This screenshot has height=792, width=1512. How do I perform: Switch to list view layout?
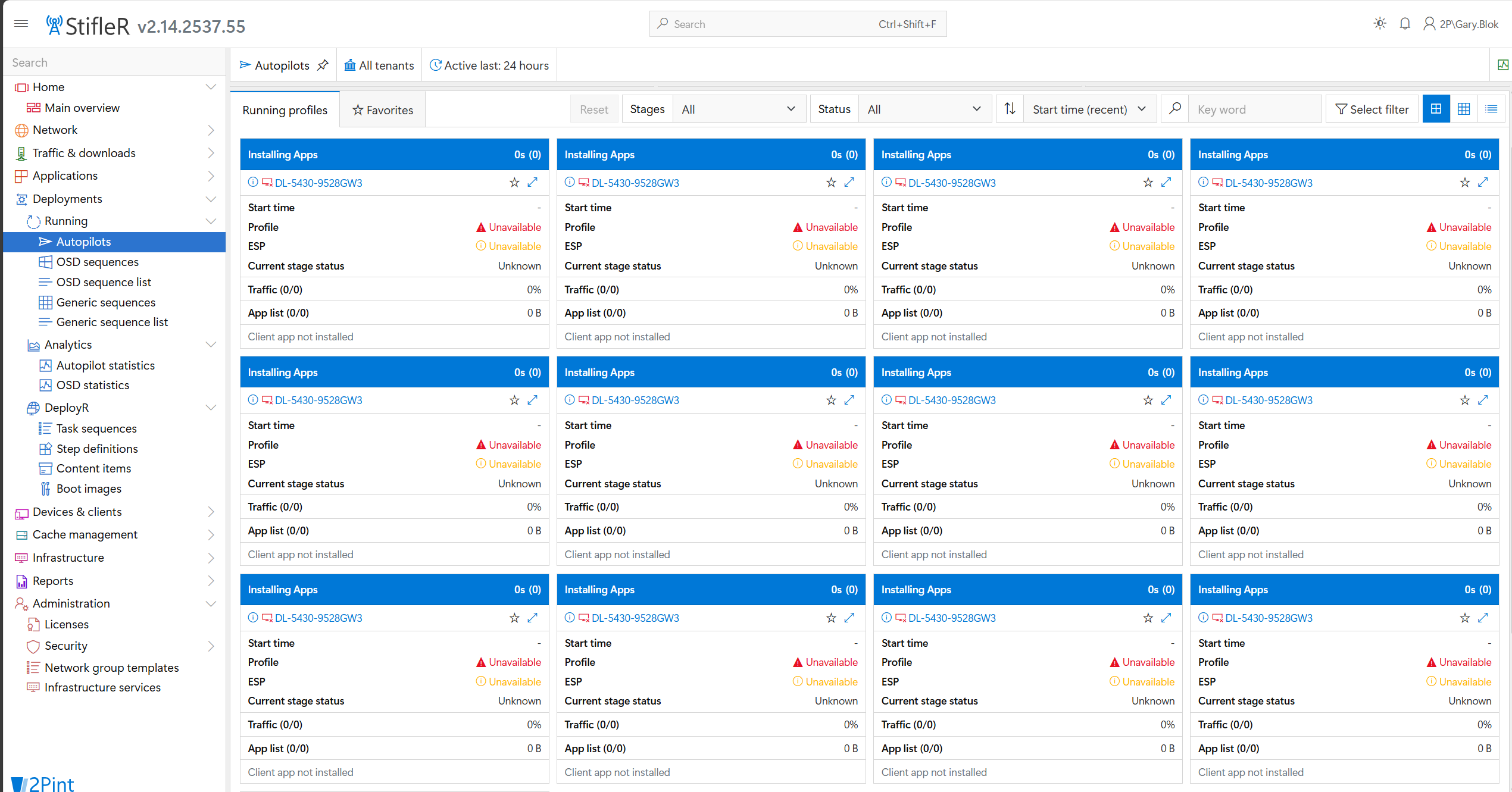(x=1491, y=109)
